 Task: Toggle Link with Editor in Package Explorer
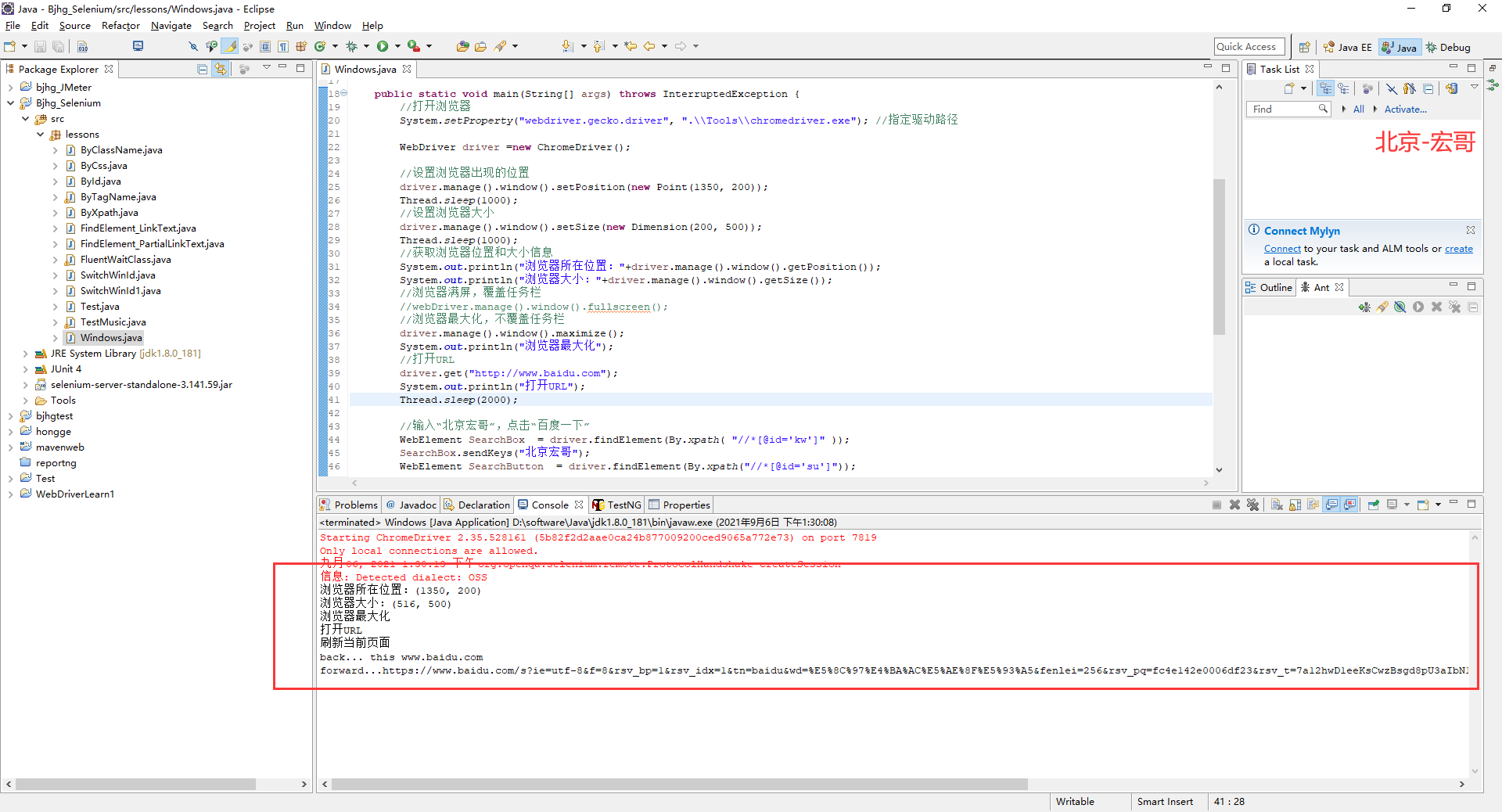[x=221, y=69]
